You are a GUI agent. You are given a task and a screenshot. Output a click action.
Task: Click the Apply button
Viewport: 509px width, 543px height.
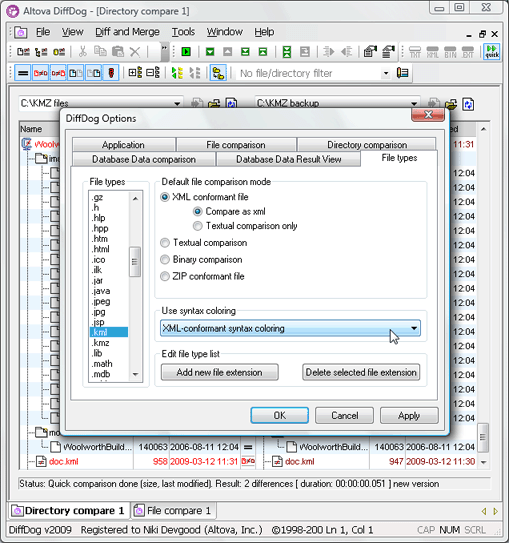pos(409,415)
